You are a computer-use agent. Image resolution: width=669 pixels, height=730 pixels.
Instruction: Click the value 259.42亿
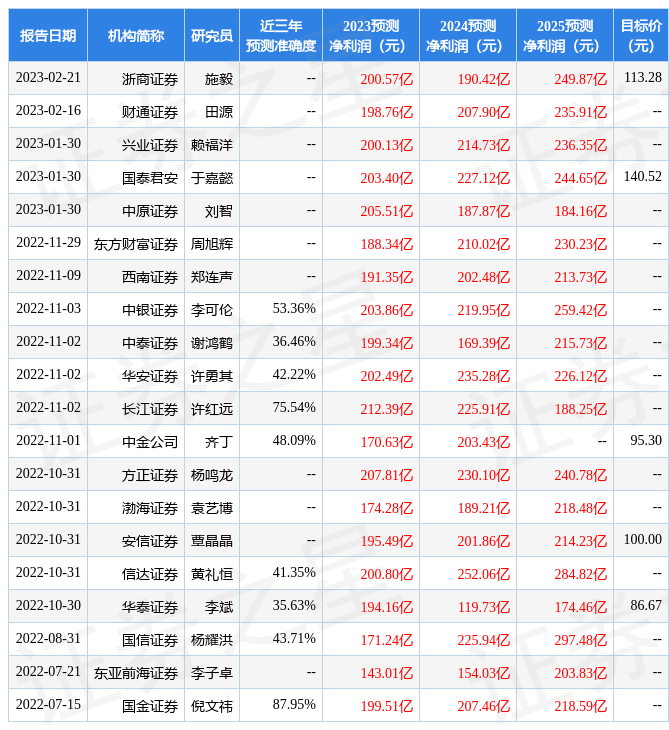[x=581, y=311]
